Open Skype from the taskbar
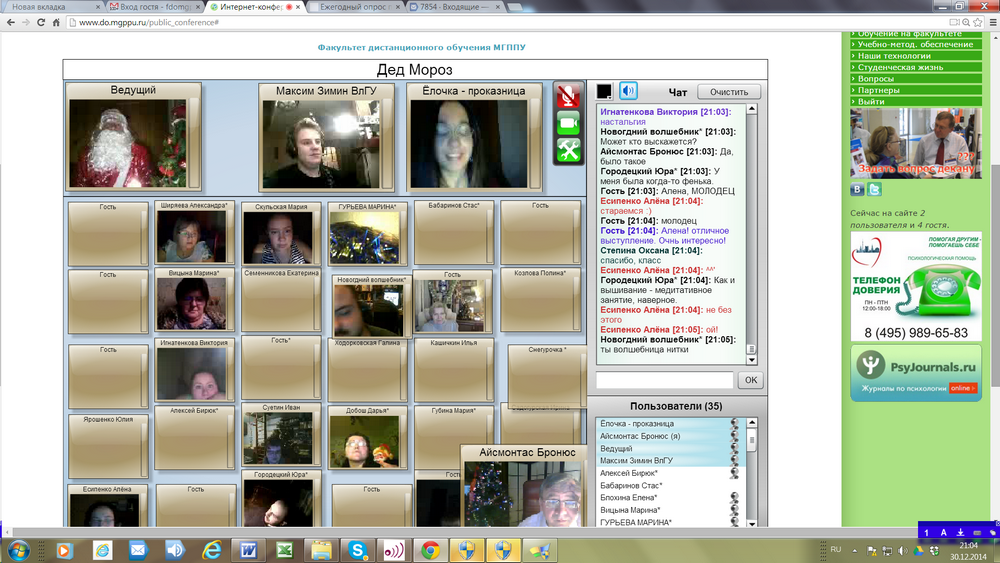Screen dimensions: 1000x563 click(357, 550)
